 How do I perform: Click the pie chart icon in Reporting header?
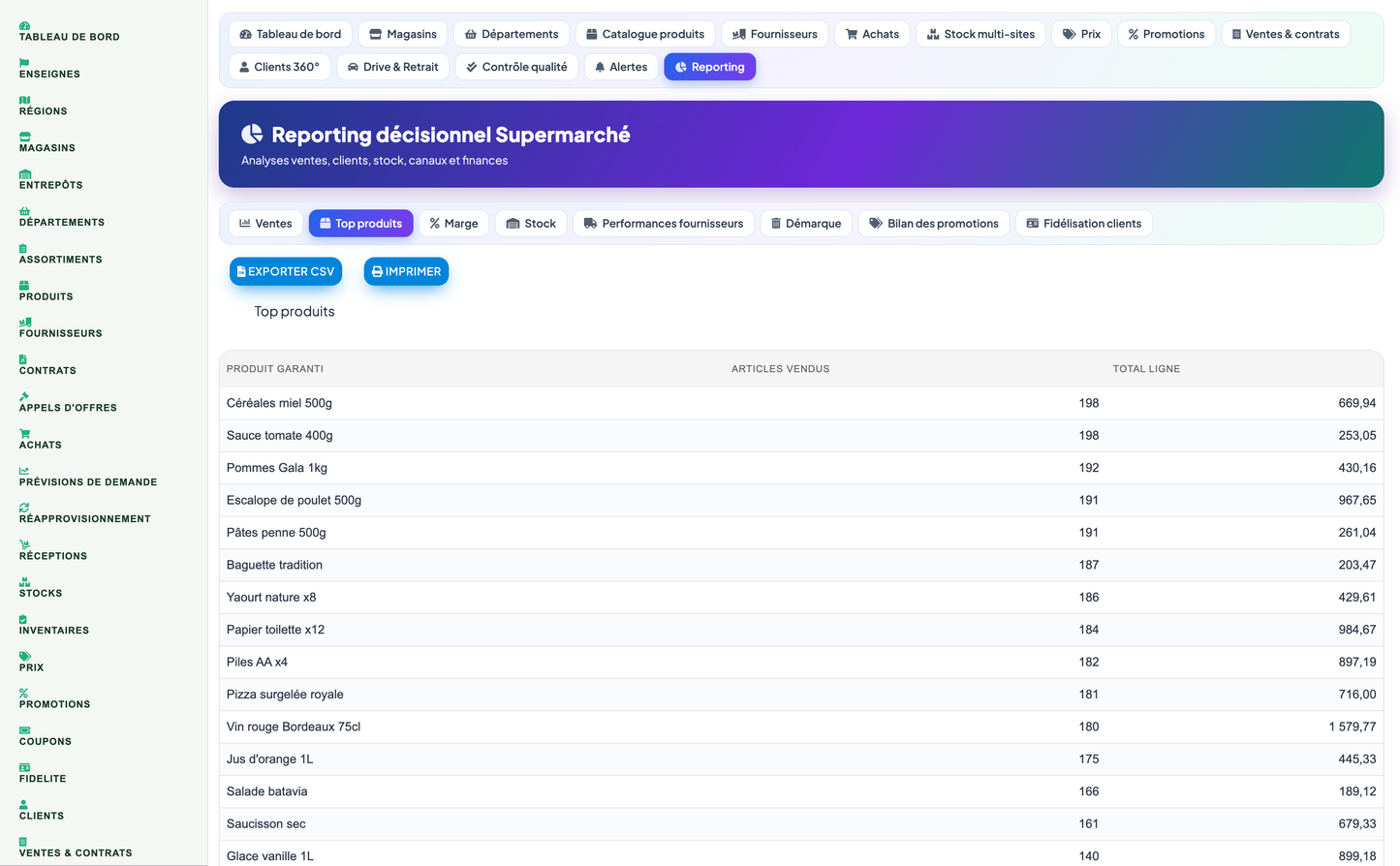coord(252,134)
